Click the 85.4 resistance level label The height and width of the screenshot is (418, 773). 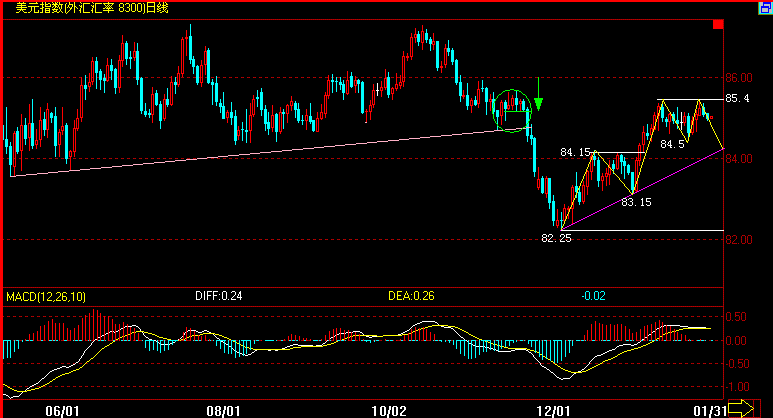tap(737, 99)
